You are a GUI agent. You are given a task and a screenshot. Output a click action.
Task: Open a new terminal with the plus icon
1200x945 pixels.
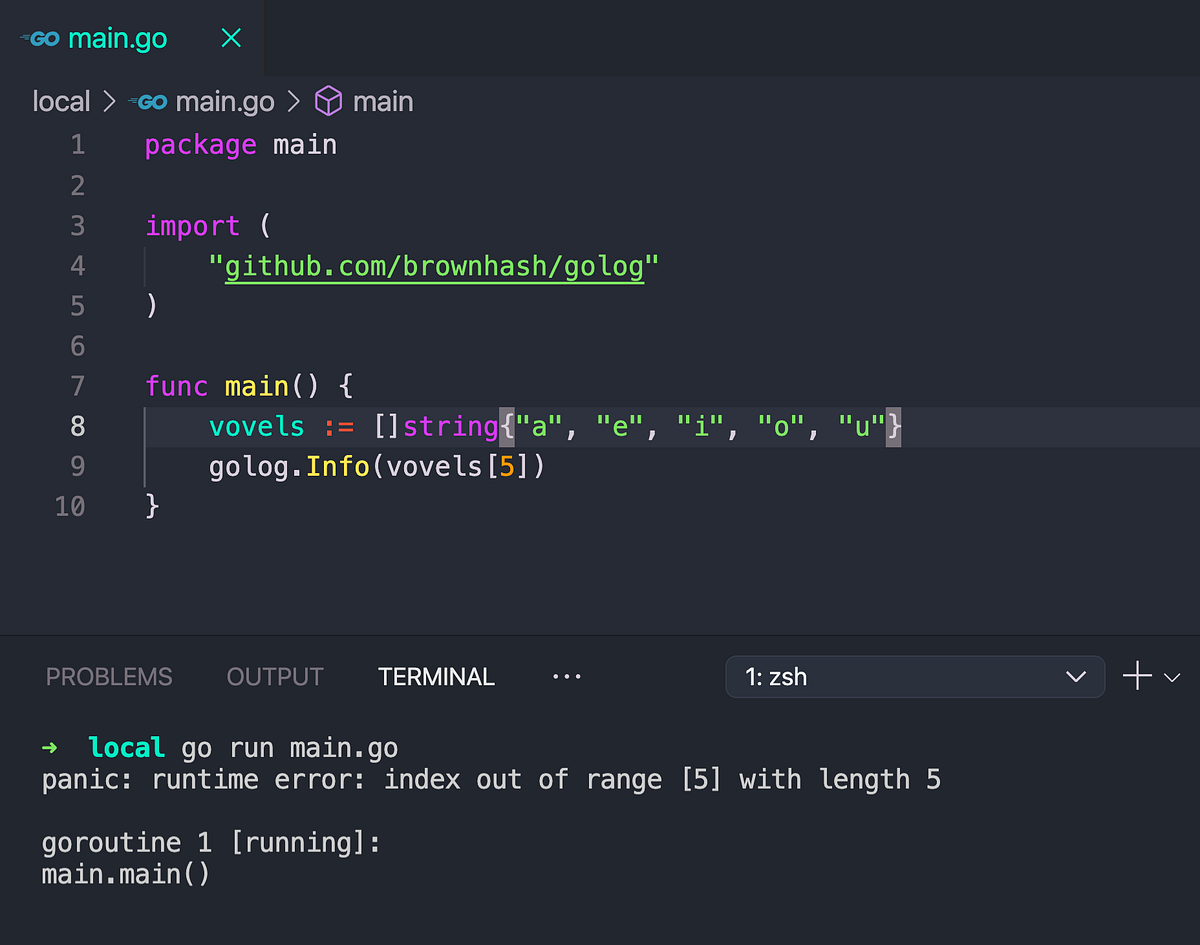[x=1136, y=676]
